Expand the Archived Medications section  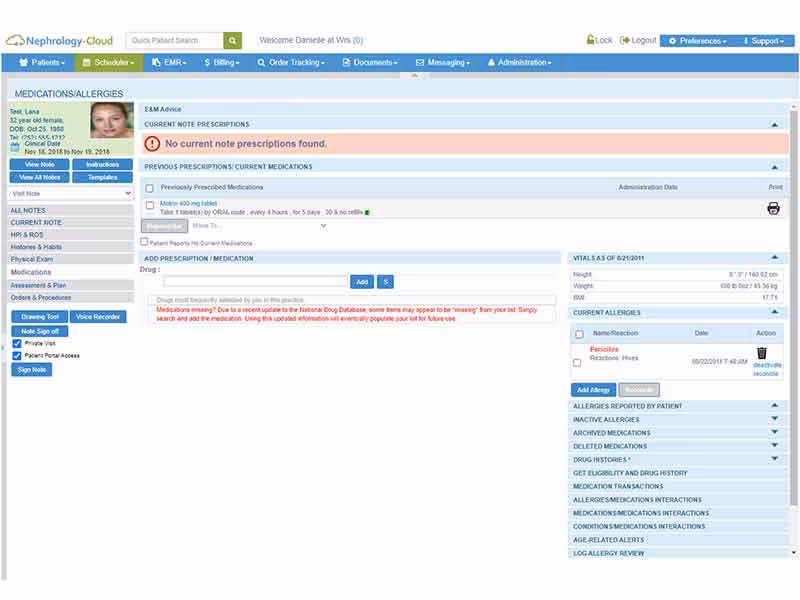click(x=774, y=432)
